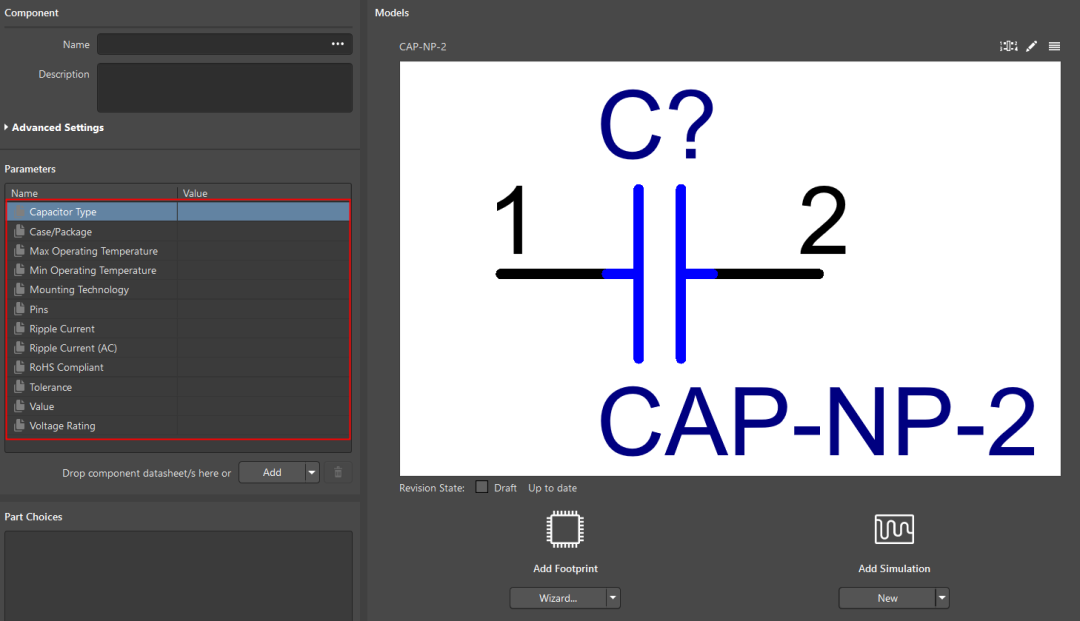Click the edit symbol pencil icon

click(1031, 46)
